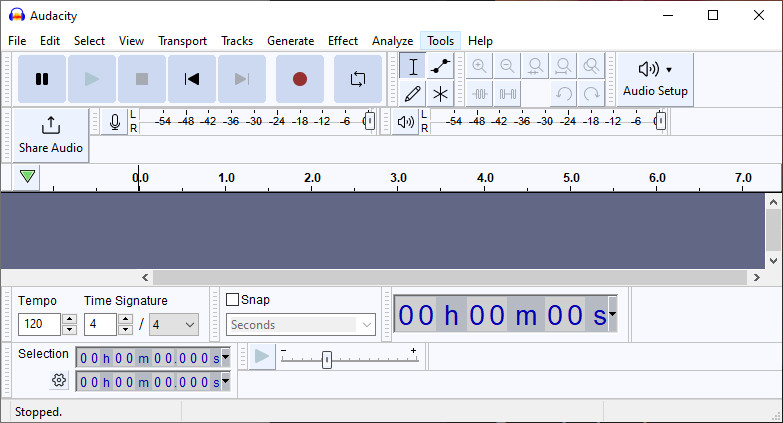Click the Stop transport button
783x423 pixels.
click(142, 79)
